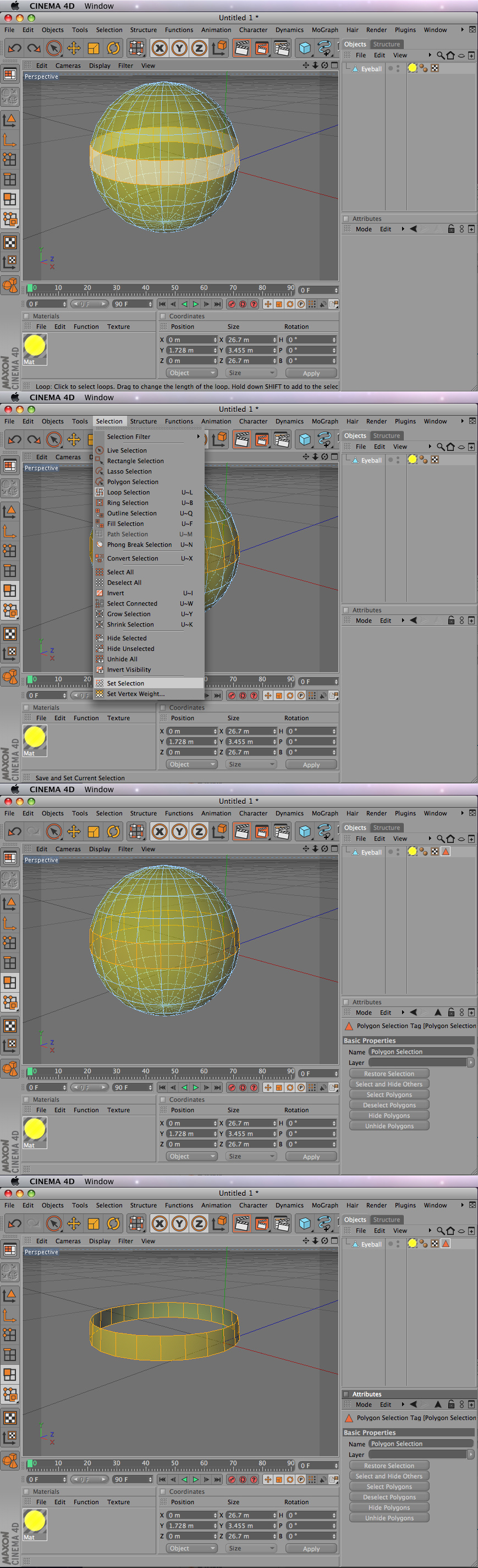
Task: Click the red record keyframe button in the banded-sphere window
Action: point(232,304)
